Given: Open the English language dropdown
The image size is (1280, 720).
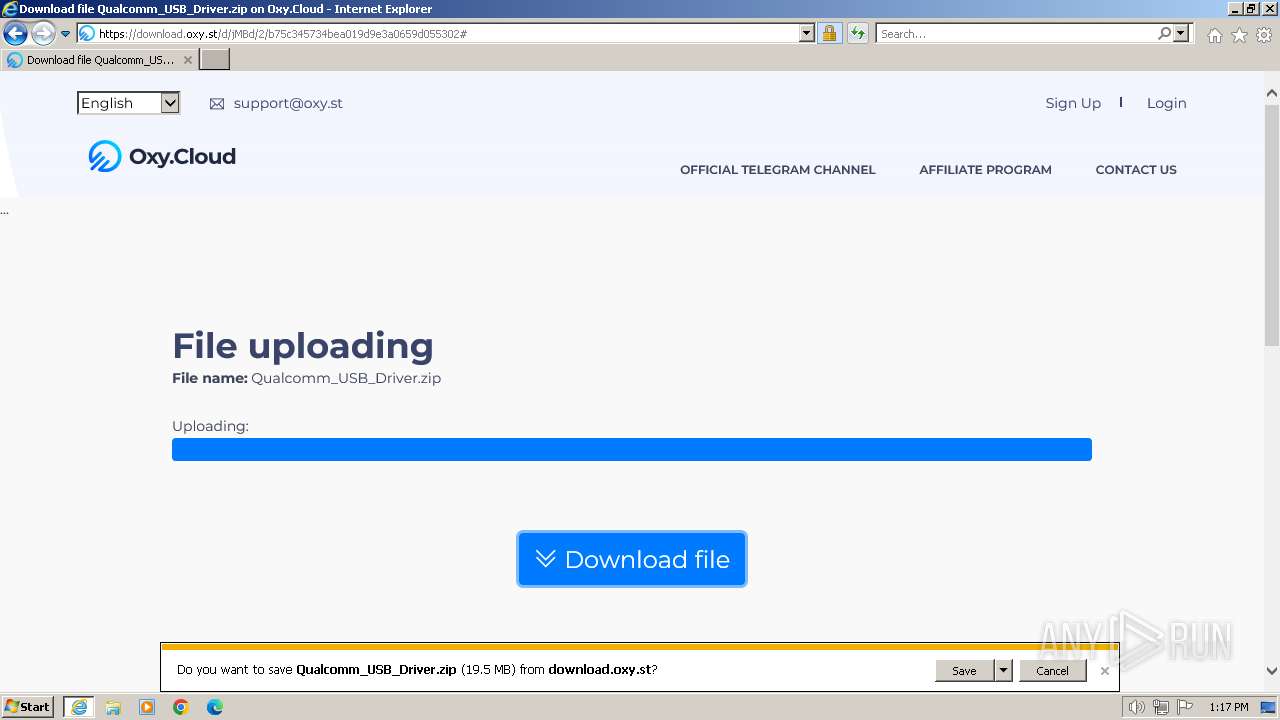Looking at the screenshot, I should coord(128,103).
